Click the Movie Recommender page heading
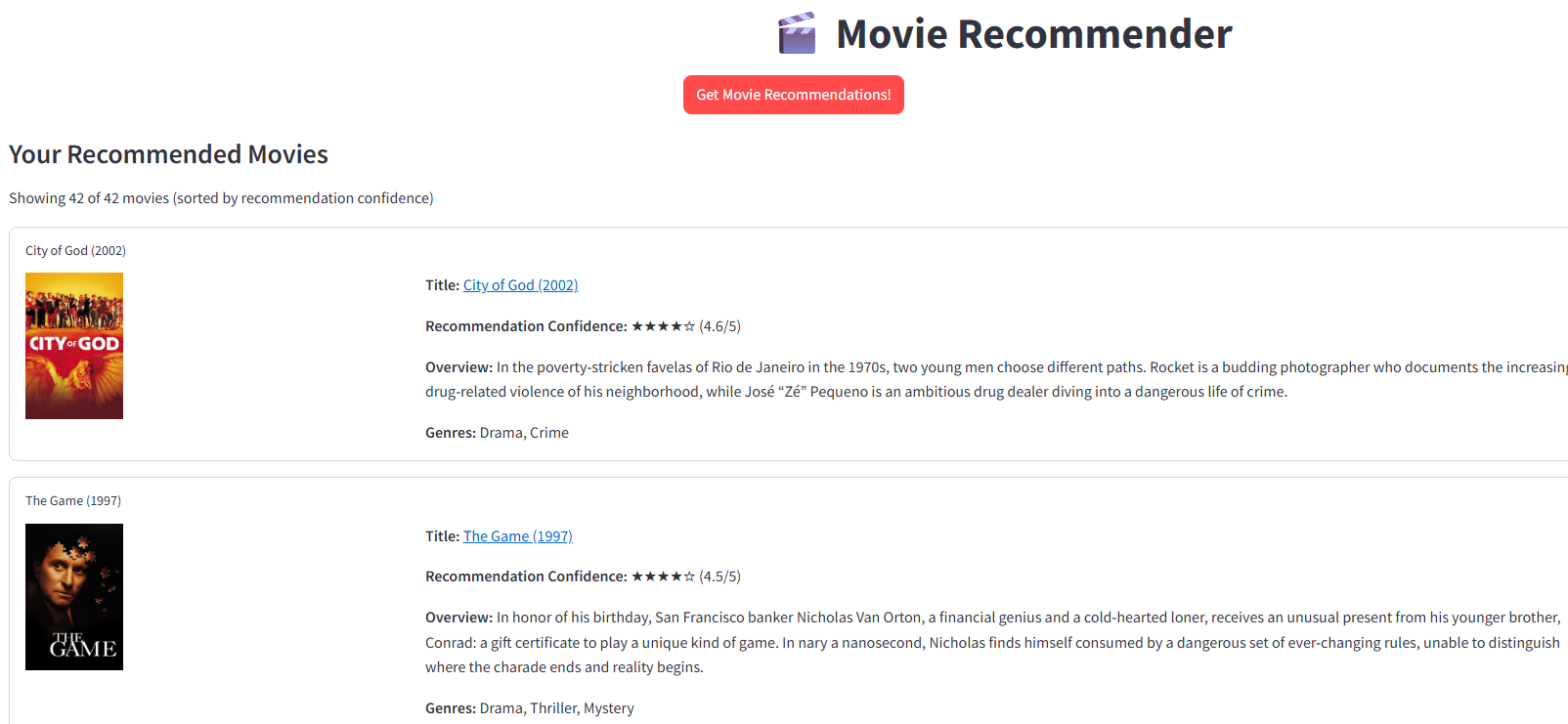Screen dimensions: 1568x724 click(1033, 34)
